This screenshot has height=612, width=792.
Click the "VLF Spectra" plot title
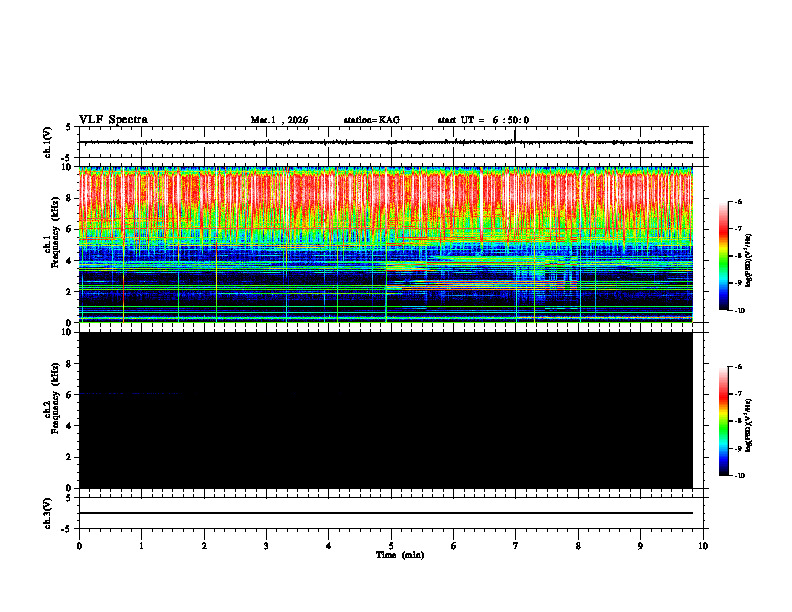coord(114,120)
